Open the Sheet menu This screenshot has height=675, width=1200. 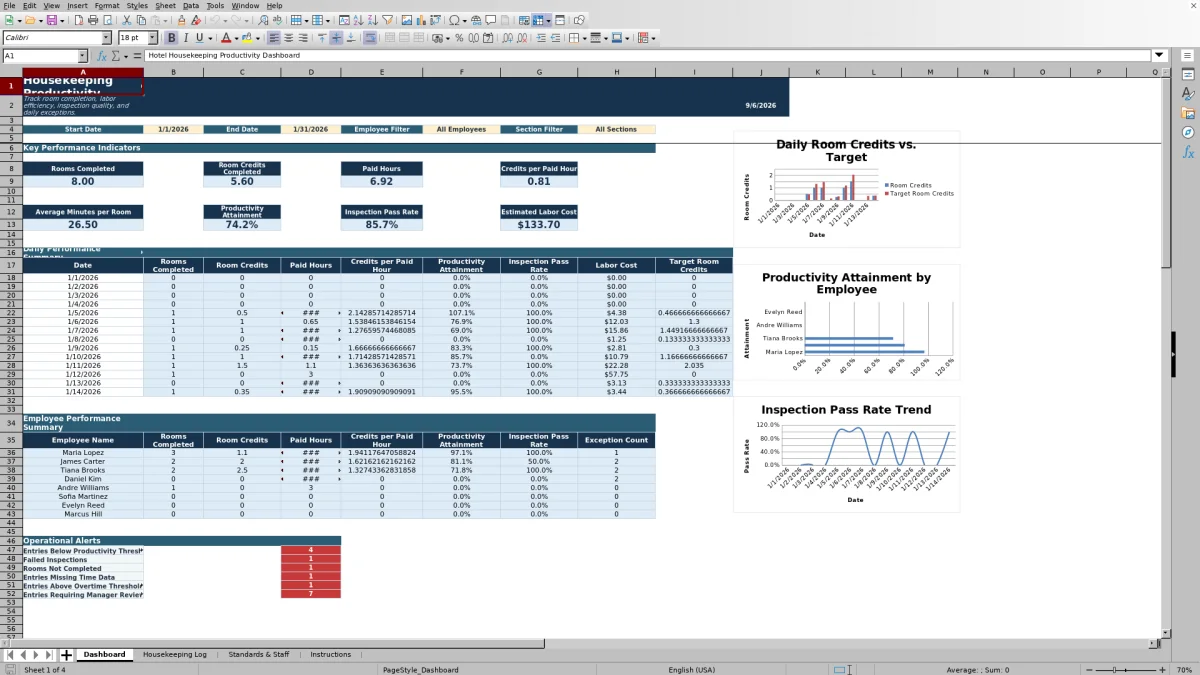tap(165, 6)
